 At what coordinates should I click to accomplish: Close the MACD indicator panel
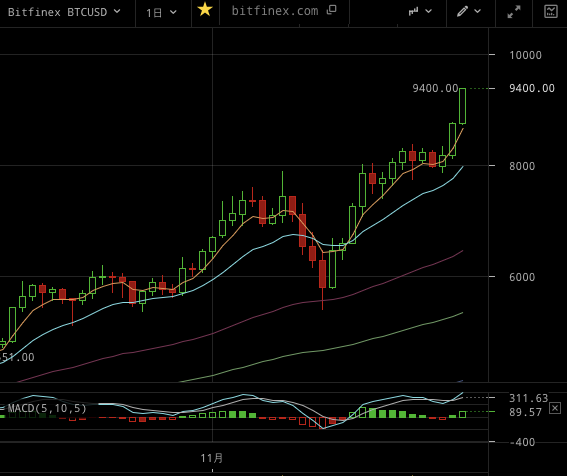click(555, 409)
